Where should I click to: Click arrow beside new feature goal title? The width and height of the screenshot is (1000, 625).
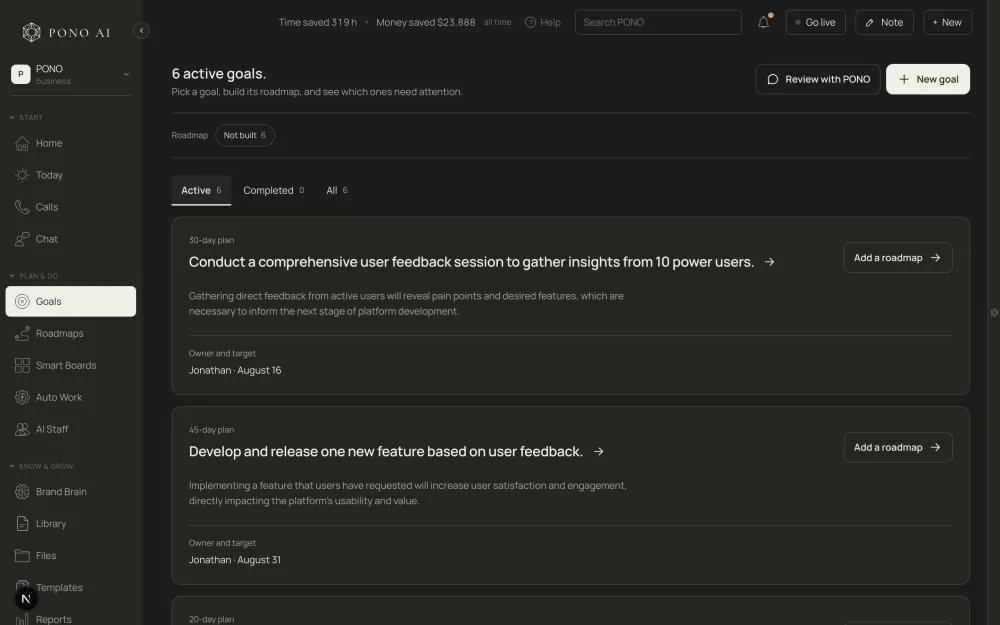click(x=598, y=452)
